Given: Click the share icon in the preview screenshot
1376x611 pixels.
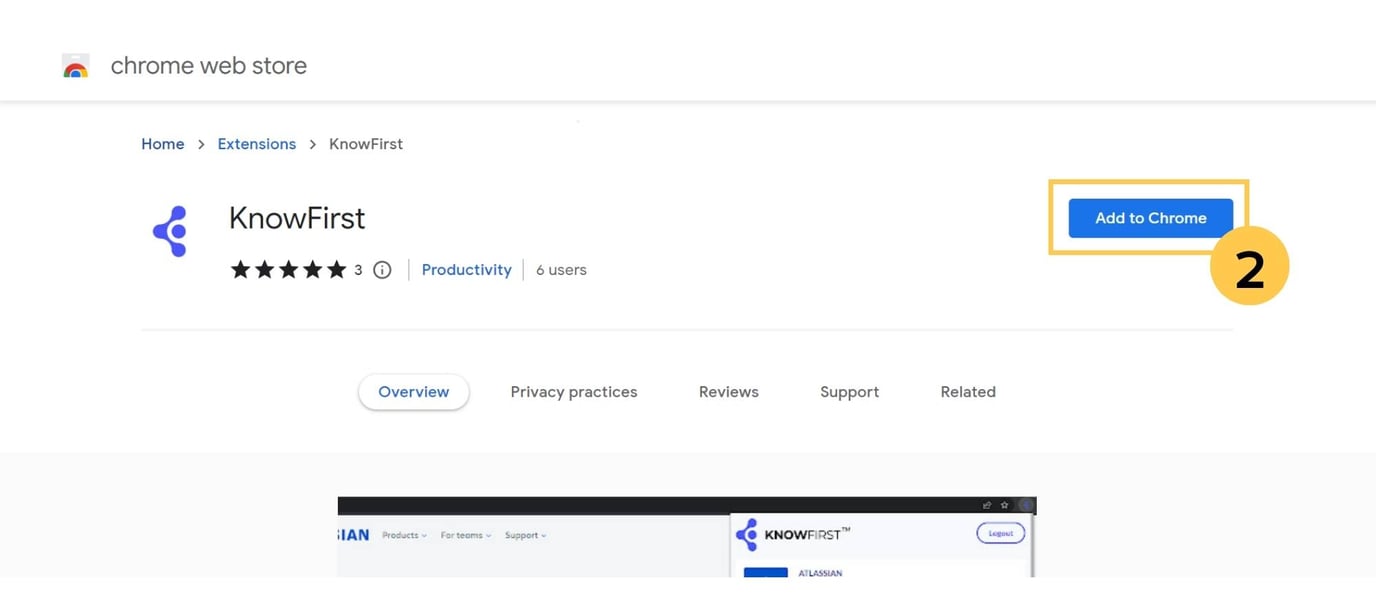Looking at the screenshot, I should pyautogui.click(x=988, y=505).
